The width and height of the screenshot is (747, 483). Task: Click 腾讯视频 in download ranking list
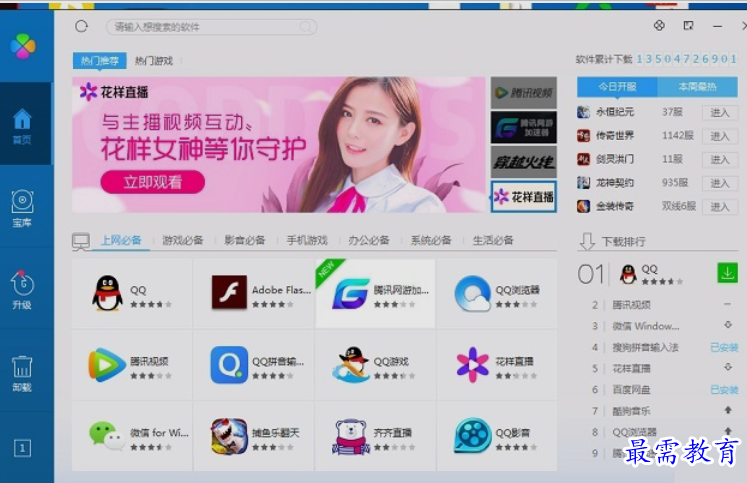pos(631,305)
